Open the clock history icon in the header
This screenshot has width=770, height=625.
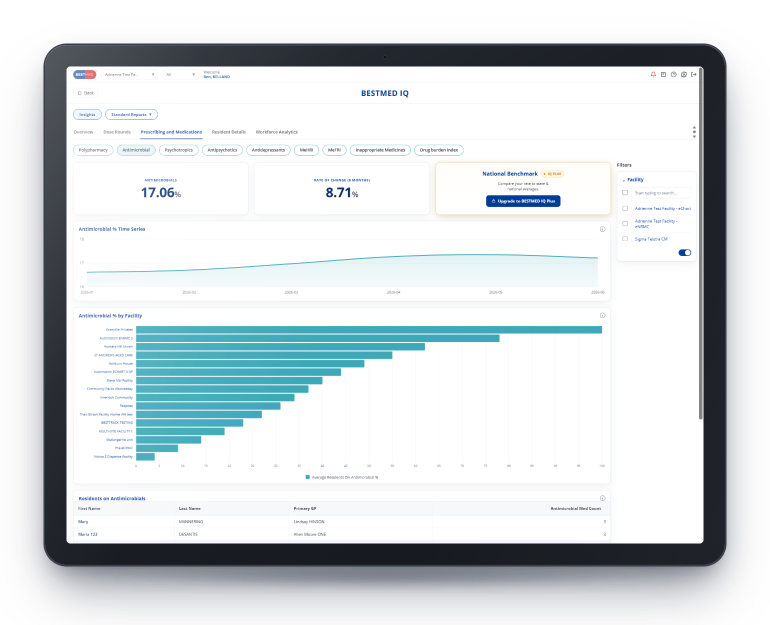674,75
